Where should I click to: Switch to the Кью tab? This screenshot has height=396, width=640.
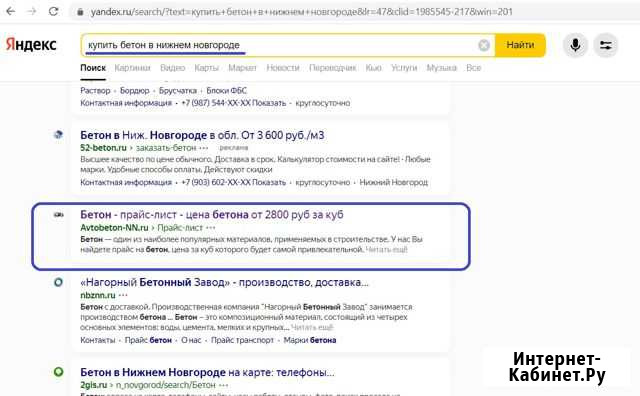tap(373, 68)
